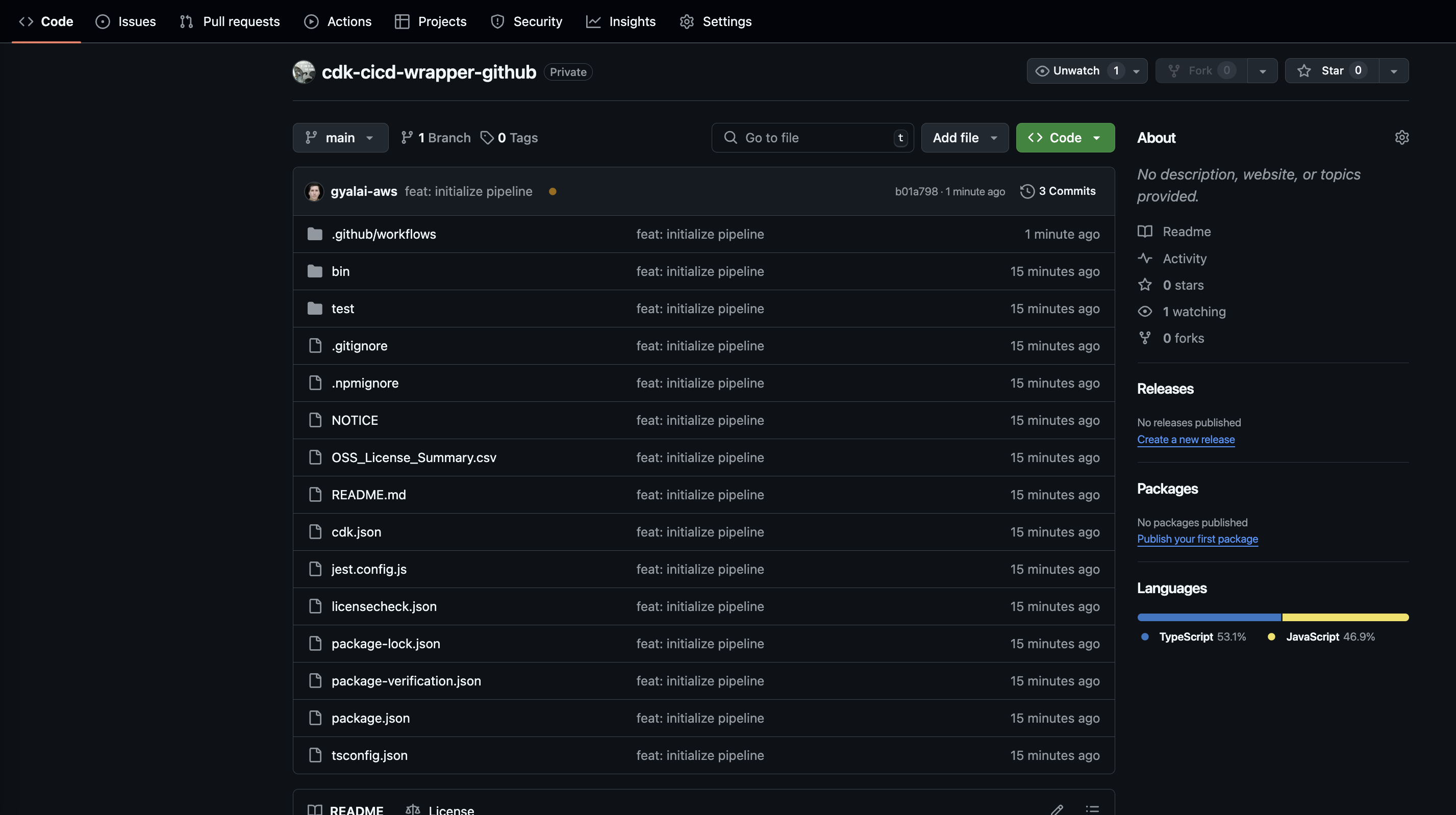The image size is (1456, 815).
Task: Click the JavaScript yellow language bar segment
Action: pyautogui.click(x=1345, y=617)
